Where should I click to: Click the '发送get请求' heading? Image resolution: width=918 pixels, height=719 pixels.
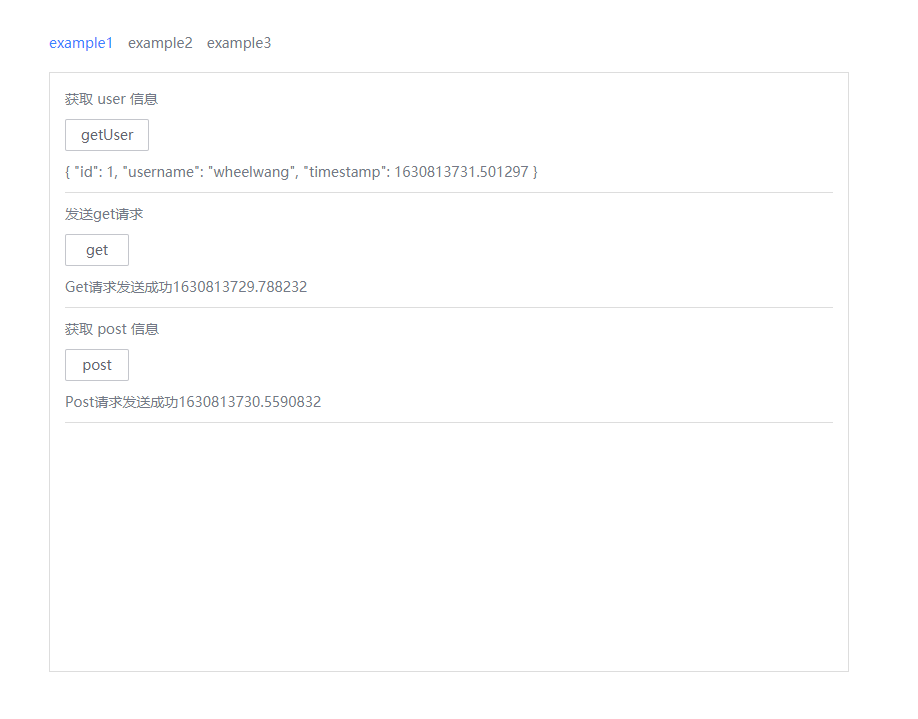(x=104, y=214)
